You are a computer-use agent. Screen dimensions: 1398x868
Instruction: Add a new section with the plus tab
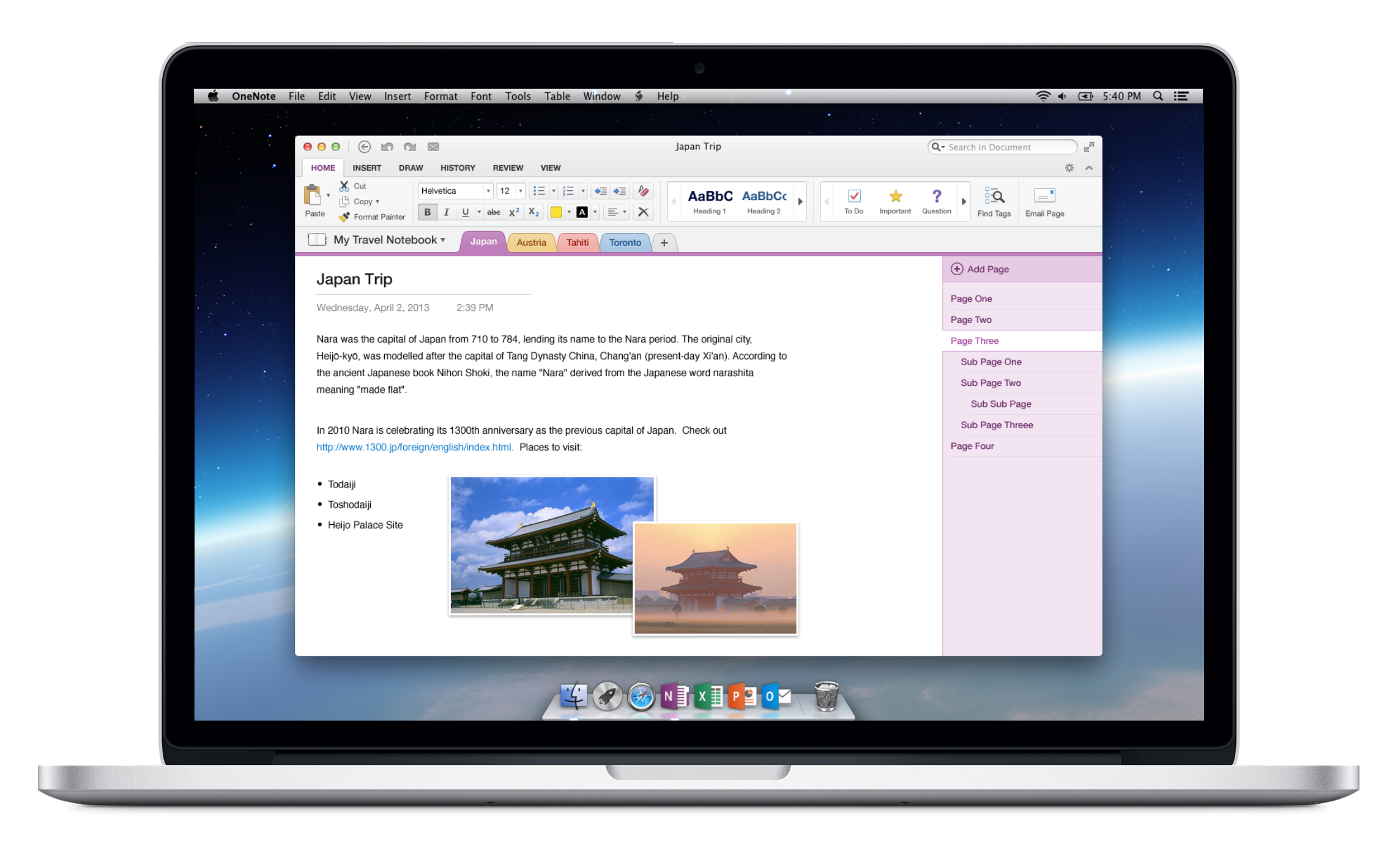tap(664, 242)
